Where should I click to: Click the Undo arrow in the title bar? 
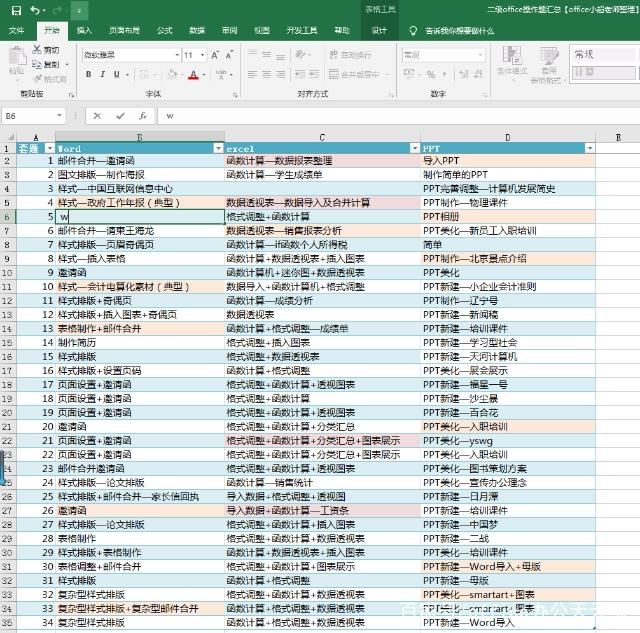coord(35,10)
